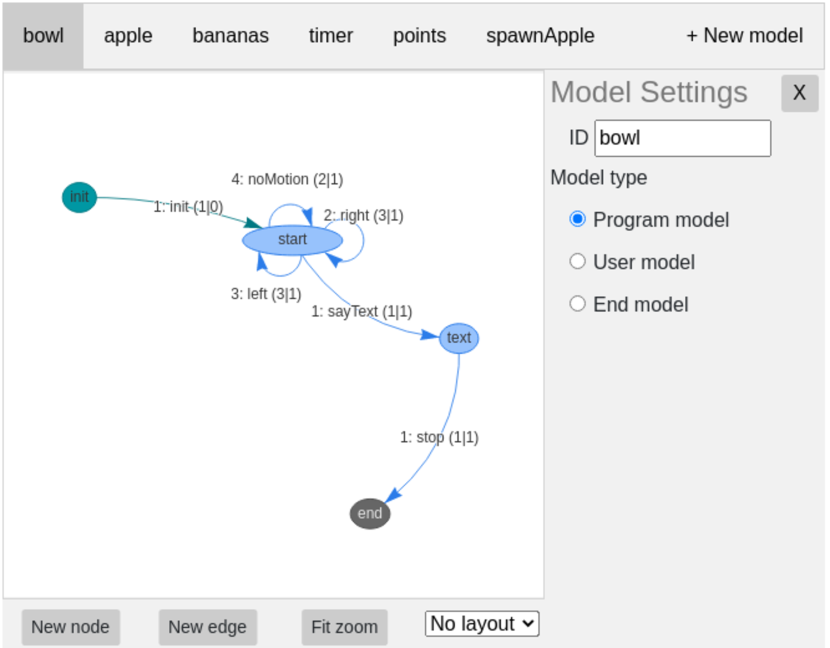The width and height of the screenshot is (830, 648).
Task: Open the No layout dropdown
Action: coord(482,624)
